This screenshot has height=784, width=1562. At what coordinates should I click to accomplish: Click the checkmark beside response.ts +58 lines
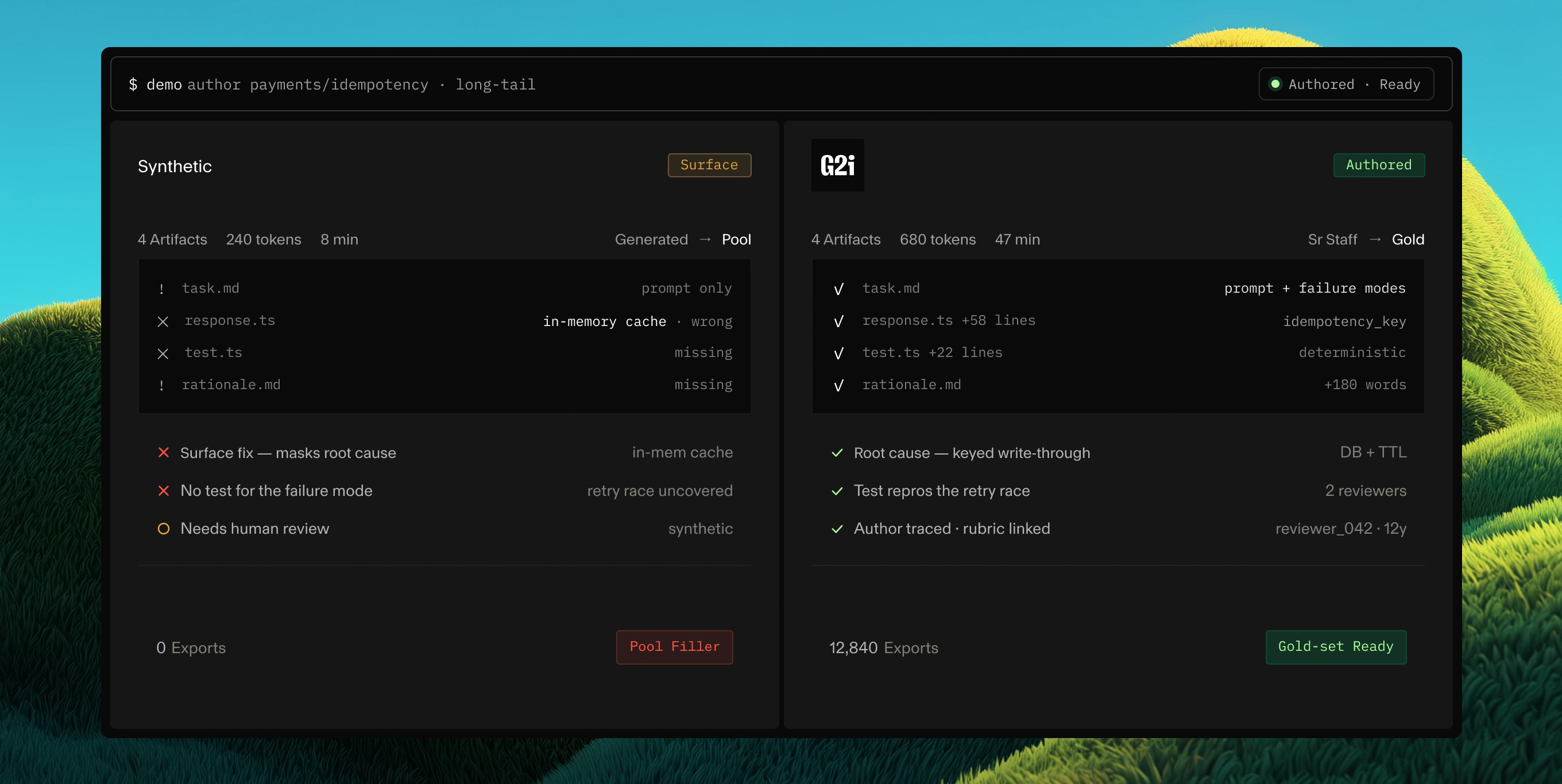tap(838, 322)
